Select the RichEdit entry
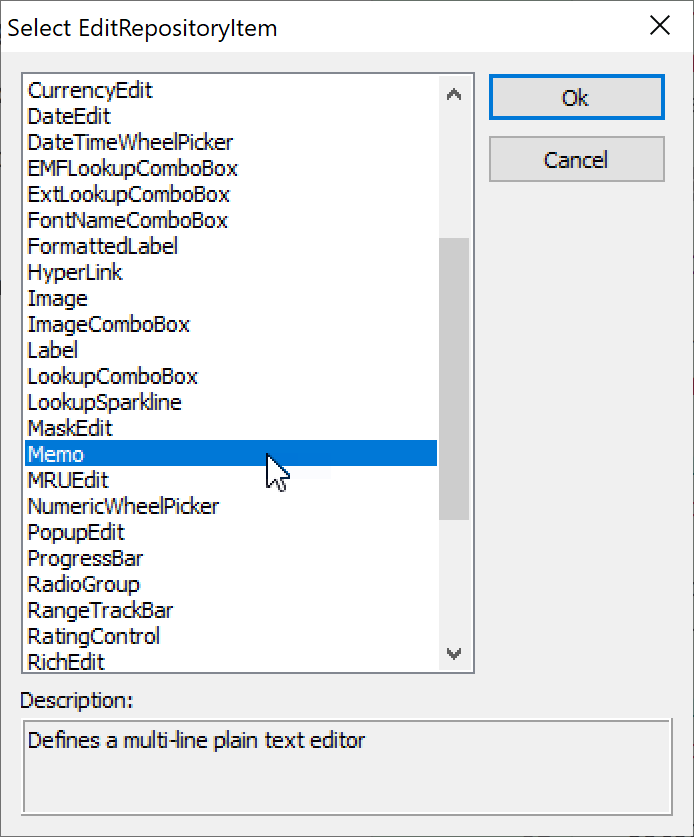 pyautogui.click(x=66, y=661)
